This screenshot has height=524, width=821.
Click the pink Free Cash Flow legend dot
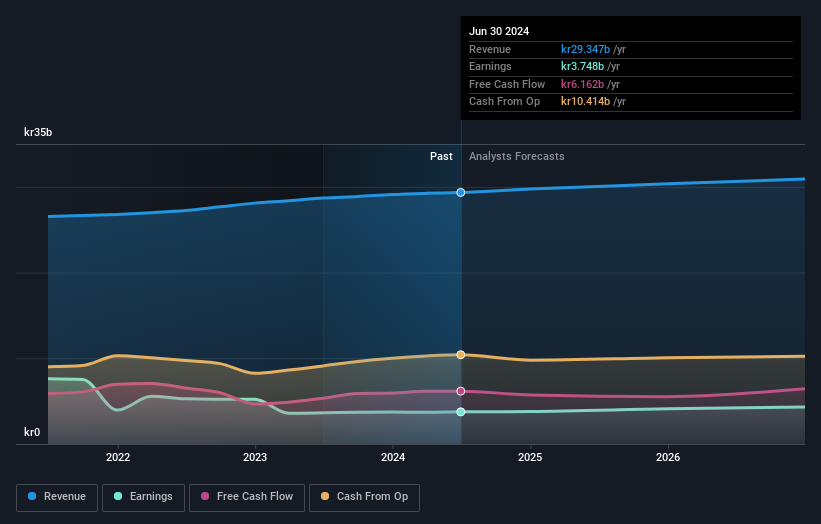pyautogui.click(x=205, y=496)
